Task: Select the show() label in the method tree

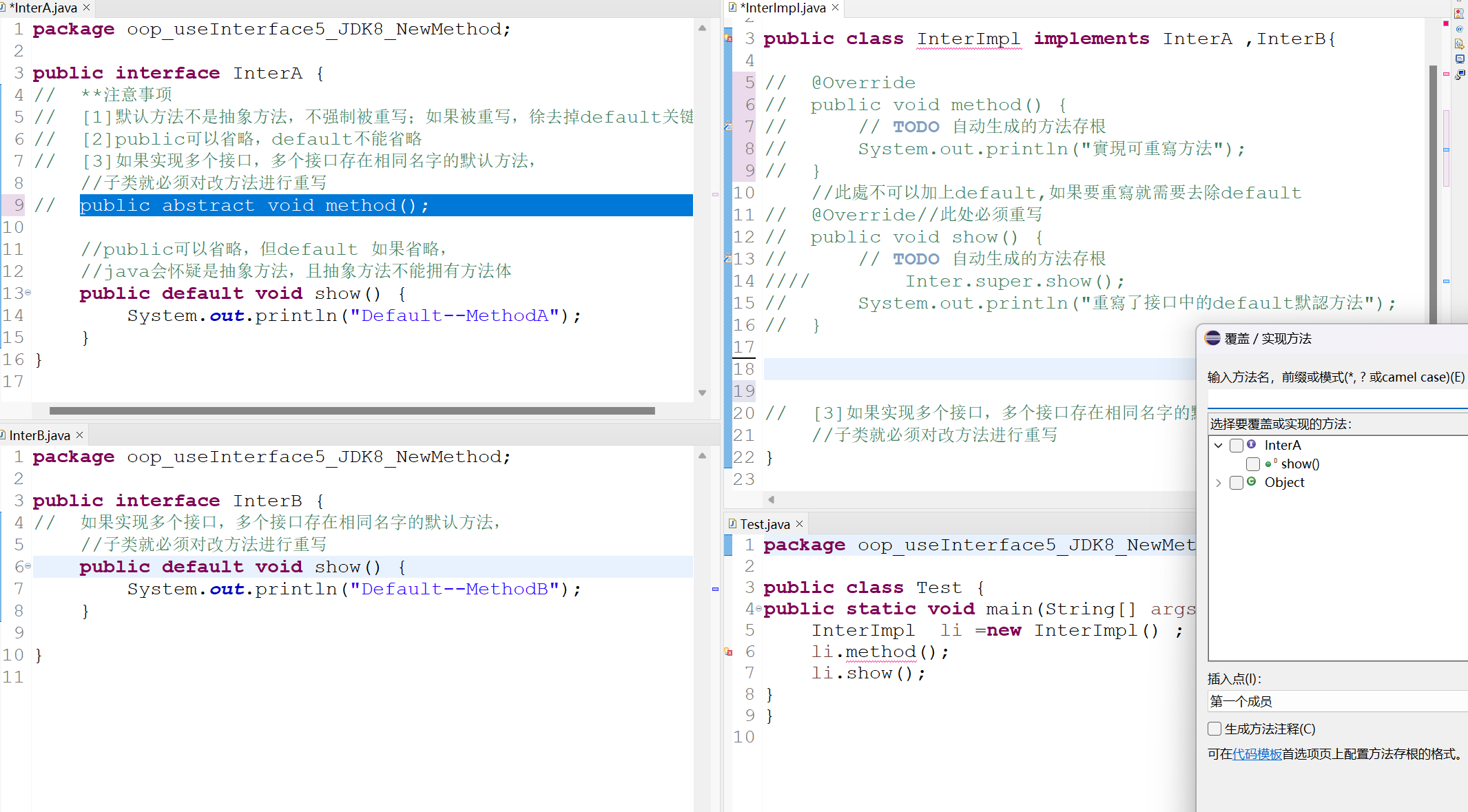Action: (x=1300, y=464)
